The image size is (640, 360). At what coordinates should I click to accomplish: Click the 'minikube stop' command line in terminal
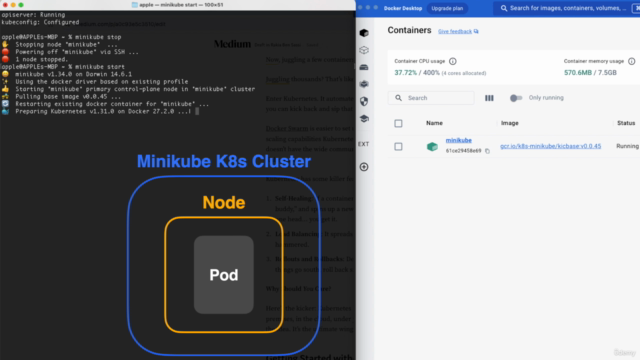tap(61, 37)
